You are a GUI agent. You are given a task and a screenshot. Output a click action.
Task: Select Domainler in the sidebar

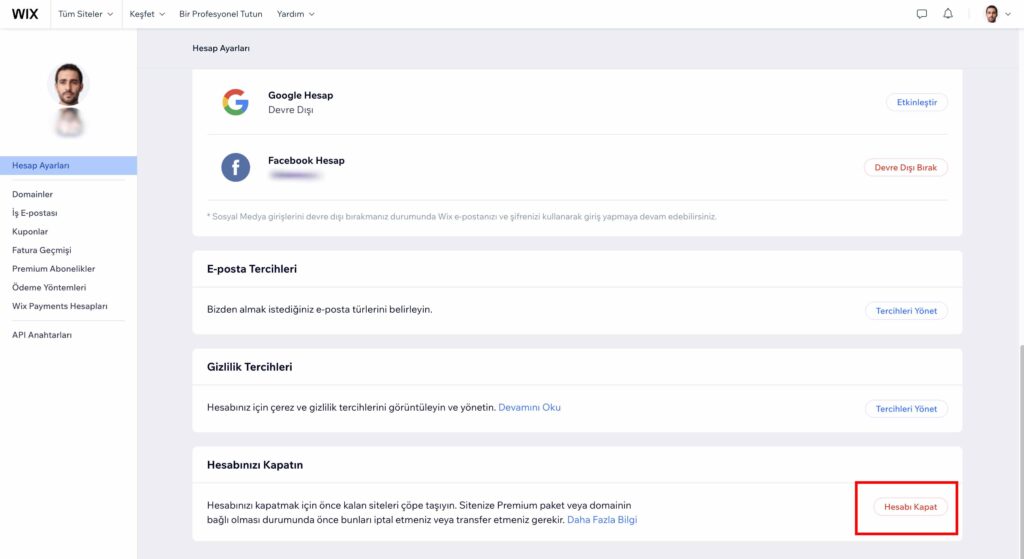[32, 194]
